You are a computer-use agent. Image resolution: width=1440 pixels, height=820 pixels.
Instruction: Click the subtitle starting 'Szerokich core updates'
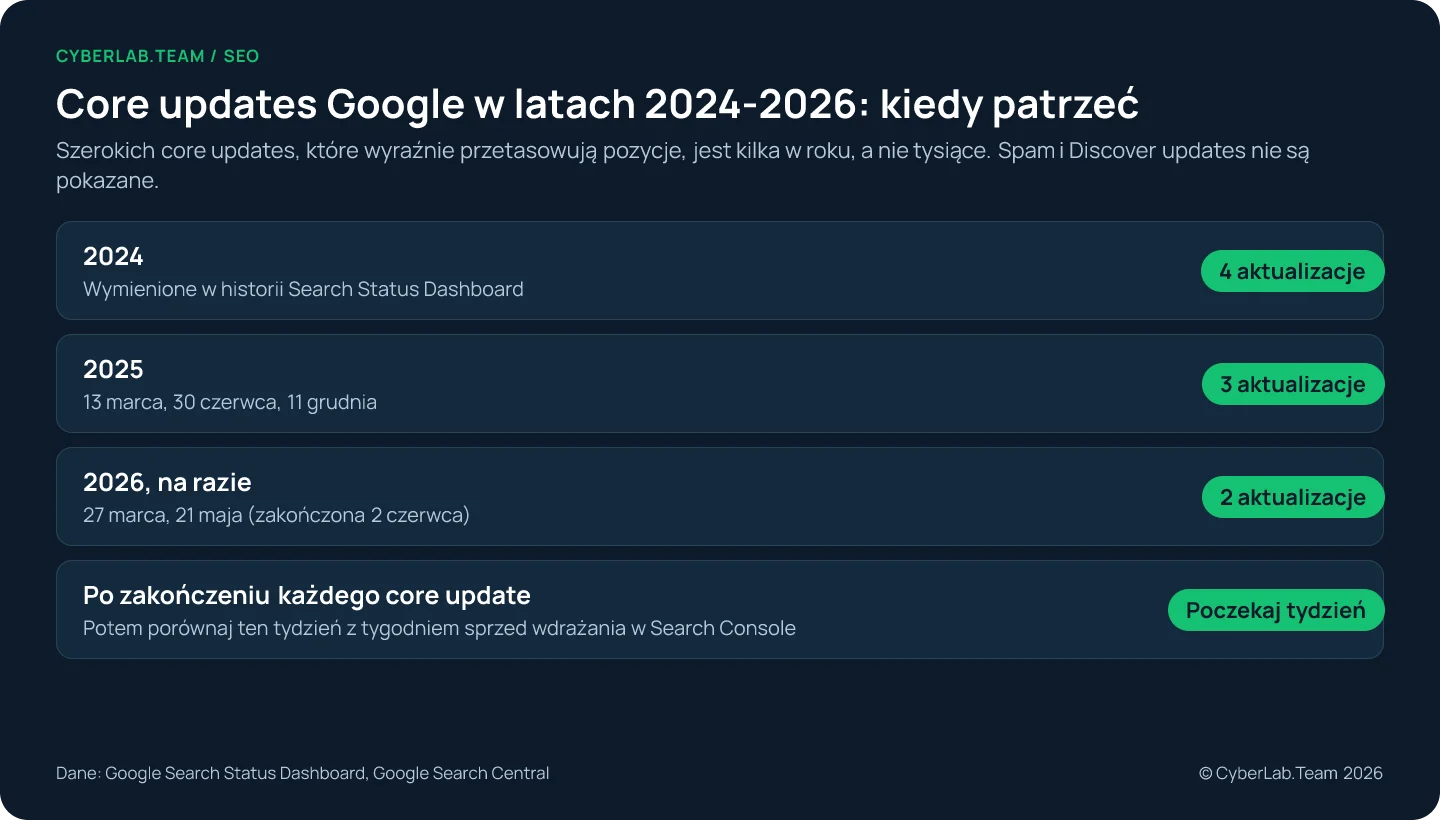(683, 167)
